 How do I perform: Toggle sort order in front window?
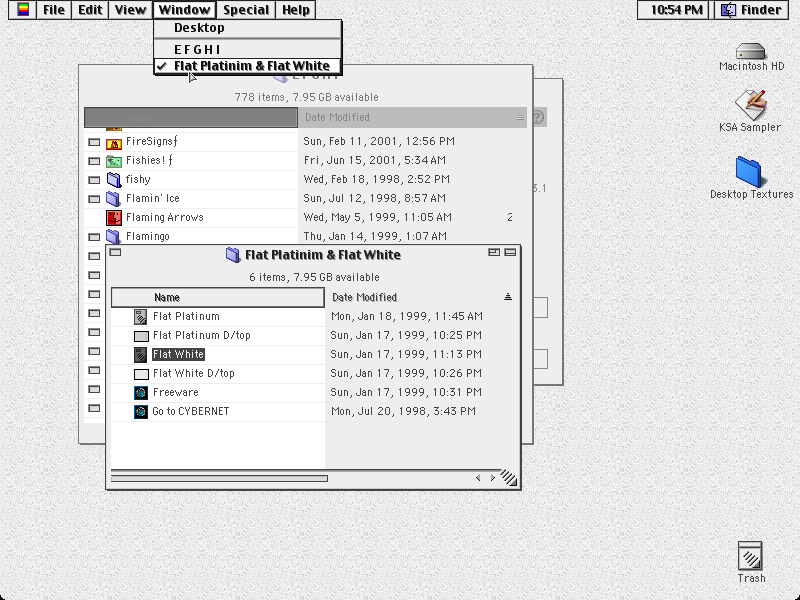[508, 297]
